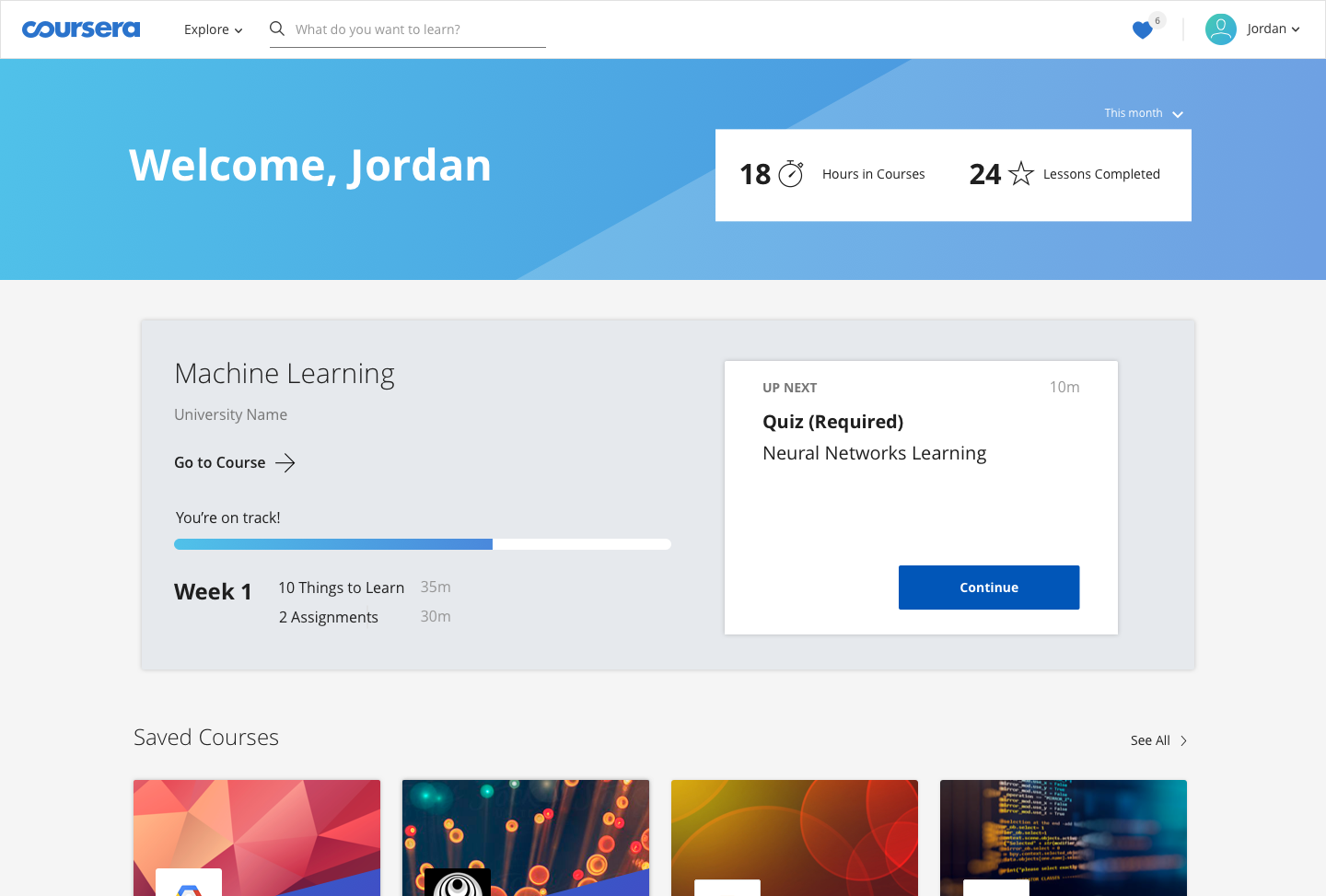Click the 'Saved Courses' heading
The image size is (1326, 896).
click(206, 738)
